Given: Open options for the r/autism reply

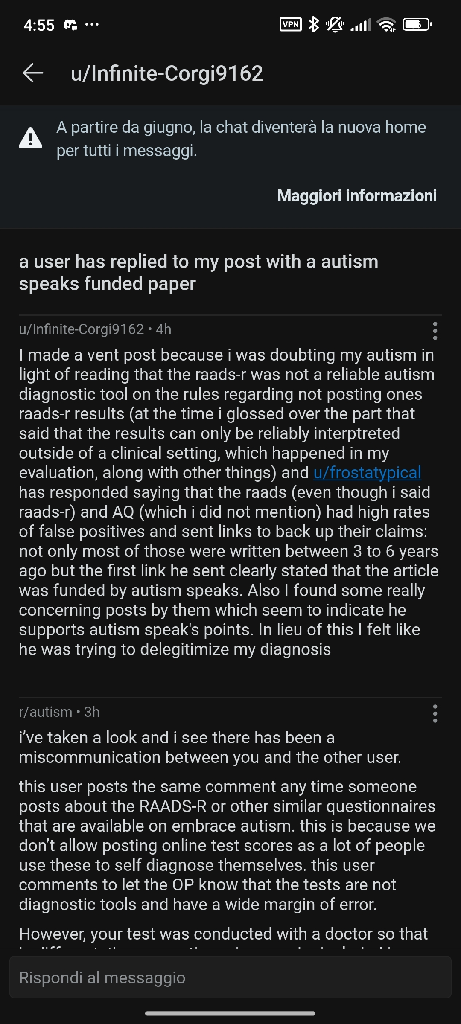Looking at the screenshot, I should pos(435,714).
